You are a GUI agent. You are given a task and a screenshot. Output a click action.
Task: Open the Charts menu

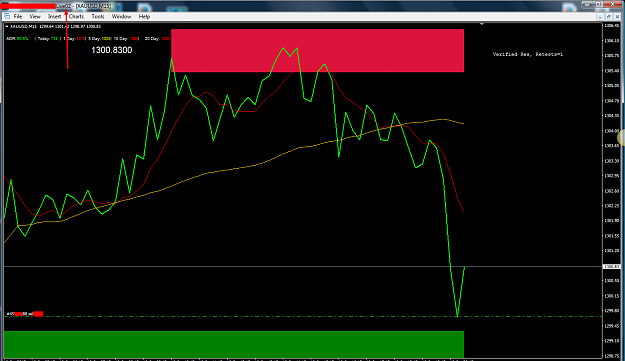point(76,17)
